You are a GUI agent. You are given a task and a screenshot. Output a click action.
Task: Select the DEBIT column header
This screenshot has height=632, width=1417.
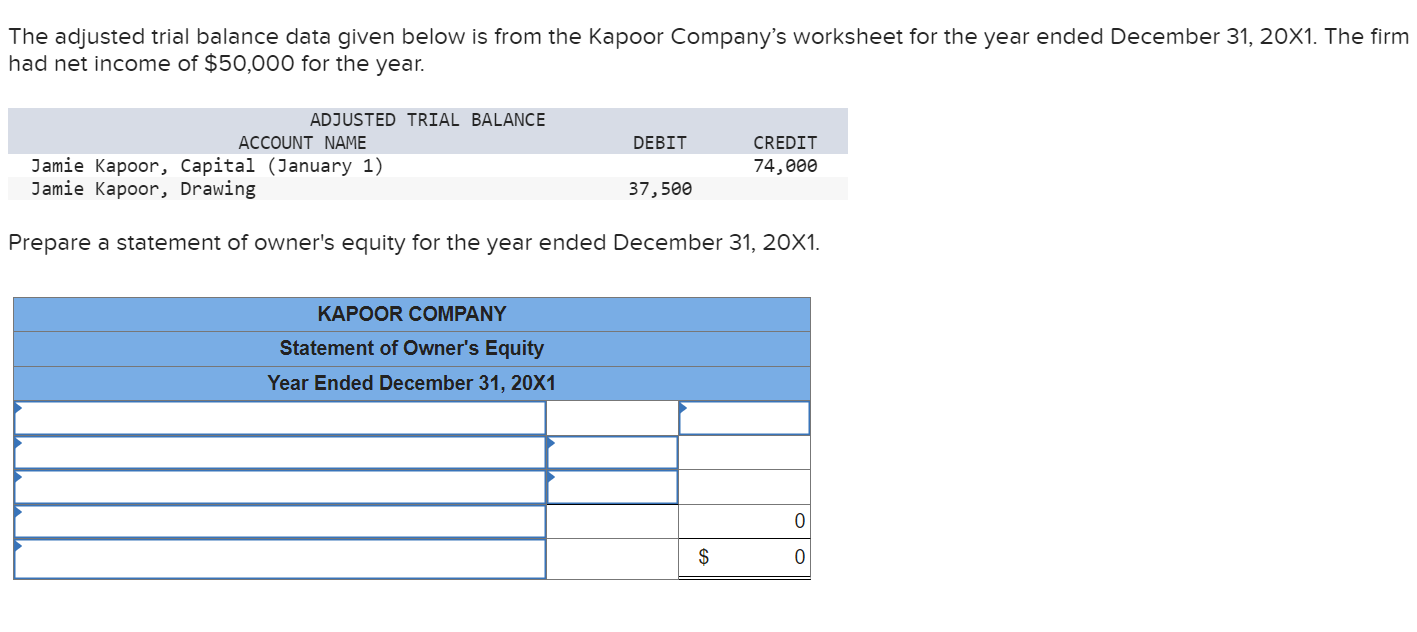[x=659, y=142]
